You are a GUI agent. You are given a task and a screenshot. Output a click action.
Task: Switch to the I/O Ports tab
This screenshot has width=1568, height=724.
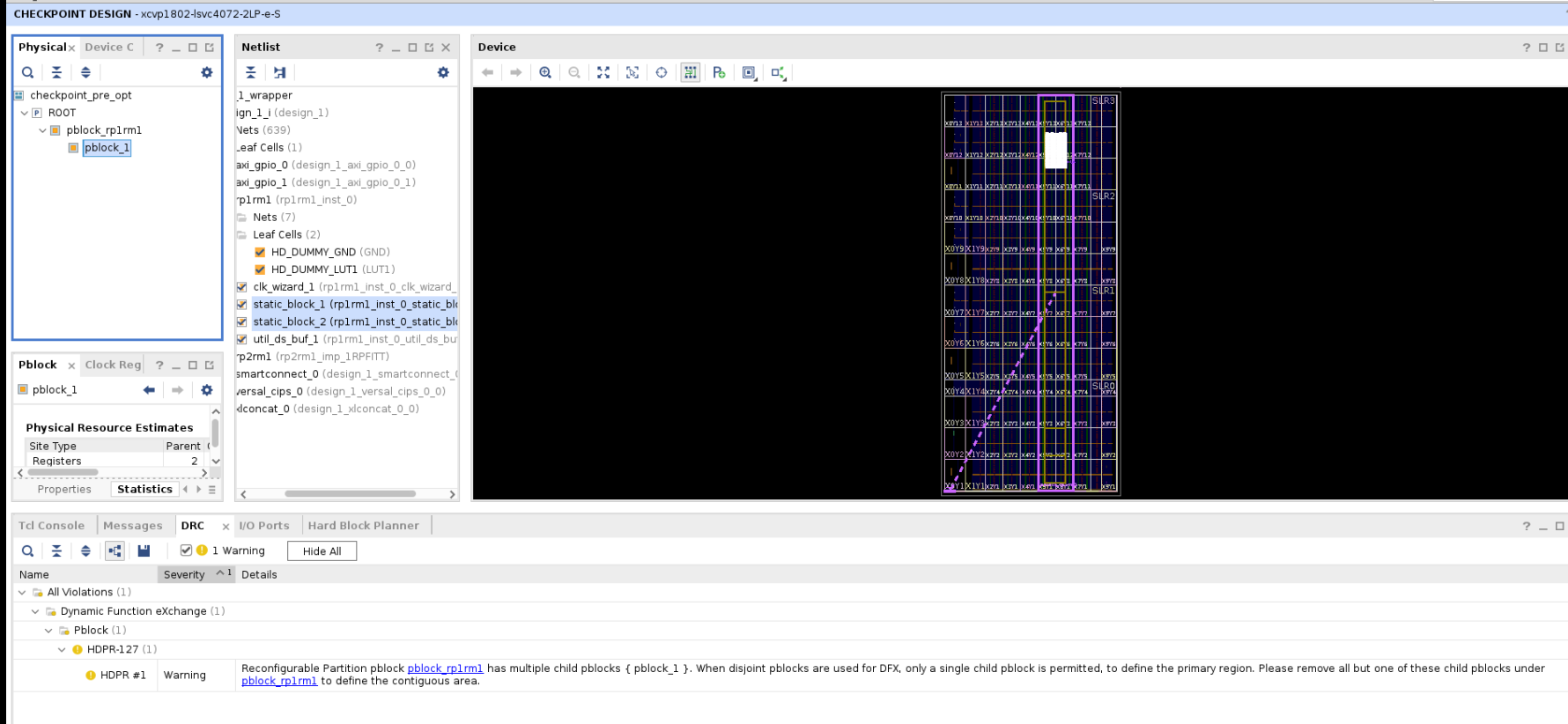(264, 526)
